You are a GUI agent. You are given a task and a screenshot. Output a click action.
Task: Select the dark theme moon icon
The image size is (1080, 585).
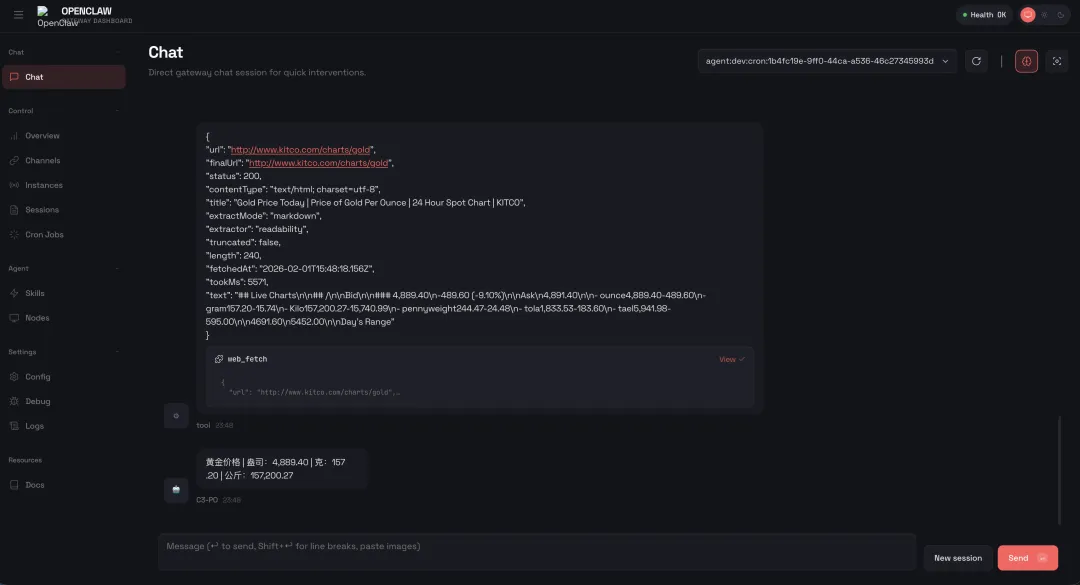(x=1061, y=15)
